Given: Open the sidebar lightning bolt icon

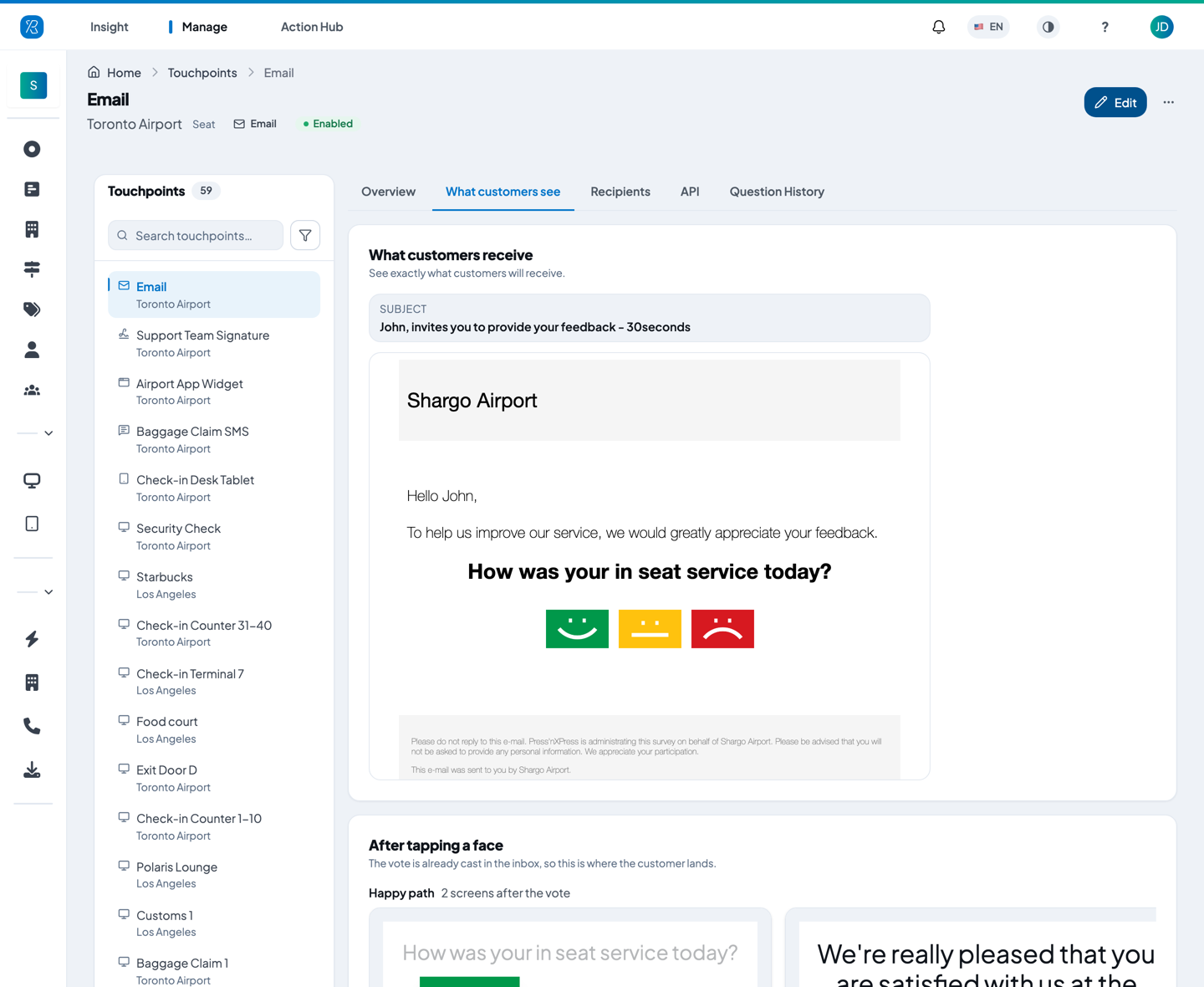Looking at the screenshot, I should pyautogui.click(x=32, y=639).
